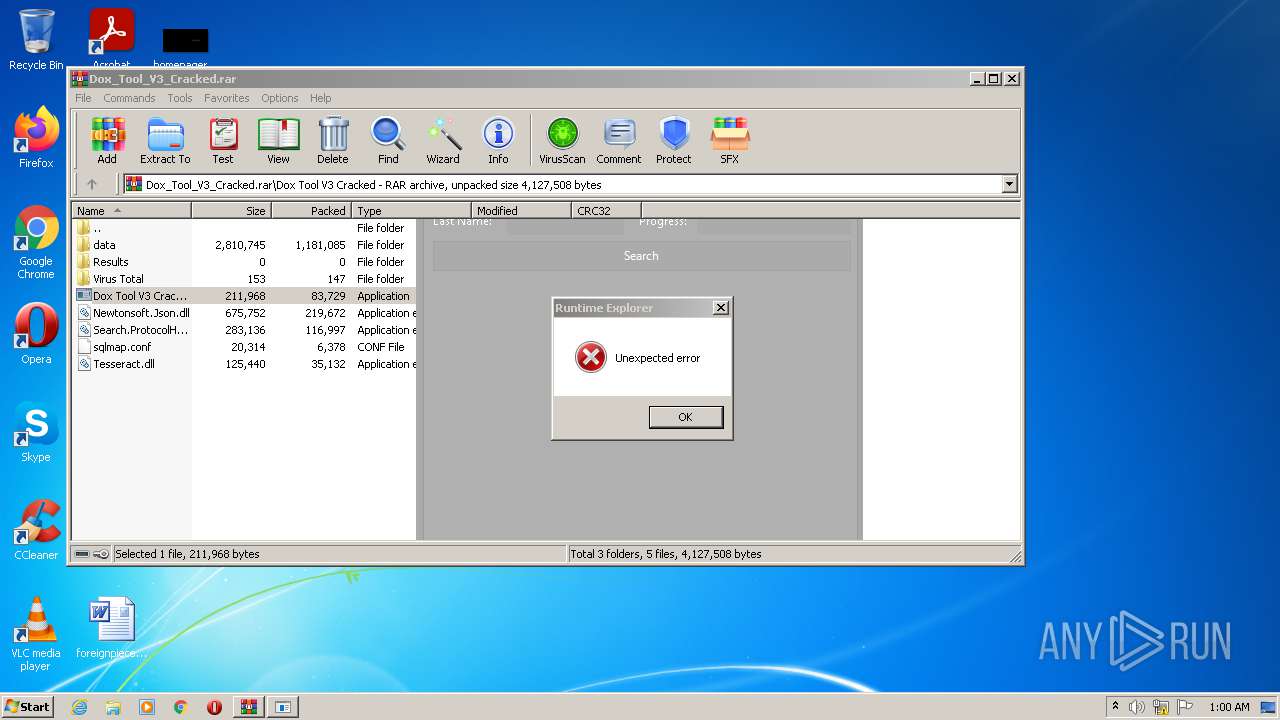The height and width of the screenshot is (720, 1280).
Task: Sort files by Size column
Action: [231, 211]
